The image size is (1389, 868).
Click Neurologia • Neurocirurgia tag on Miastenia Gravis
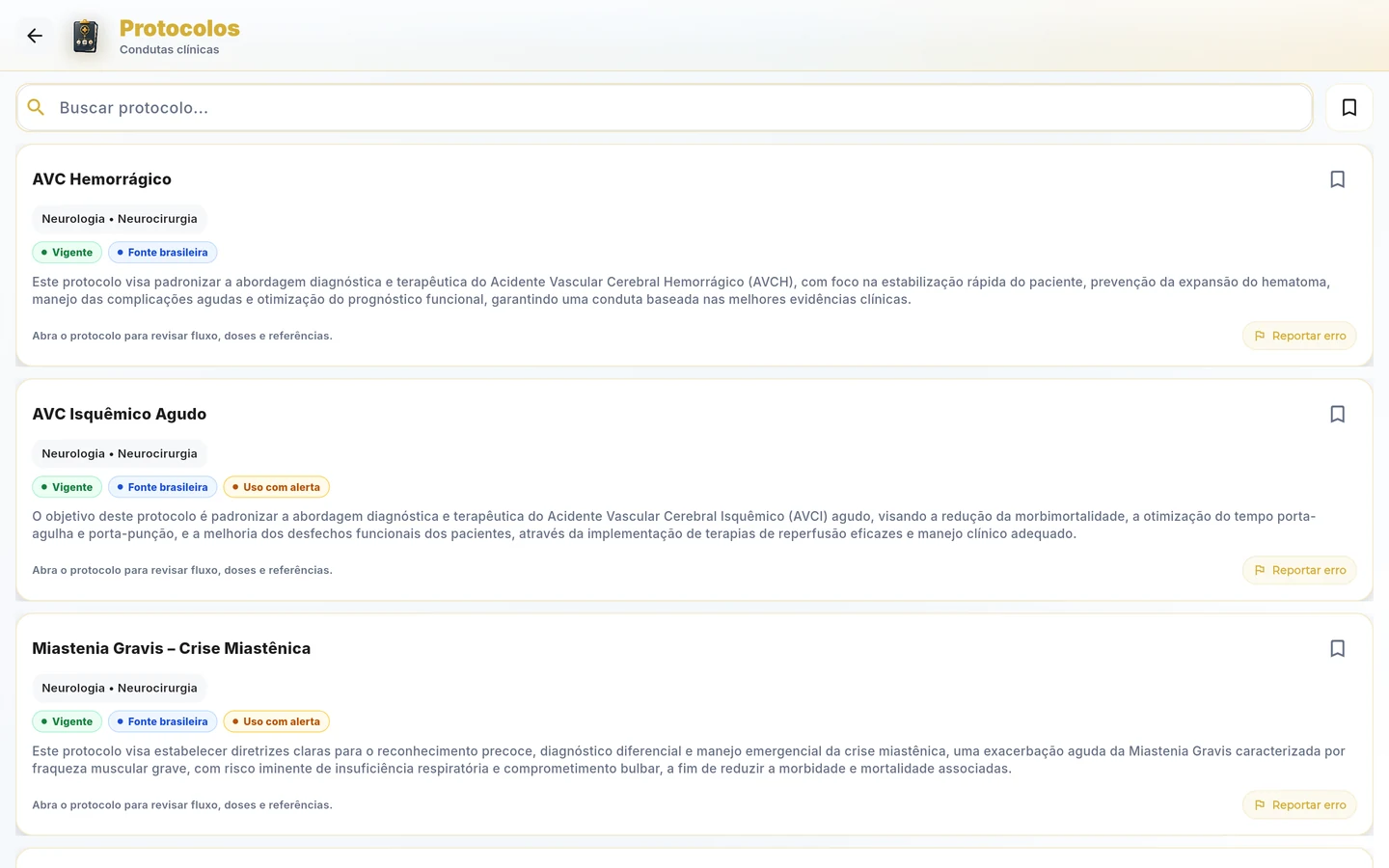tap(120, 688)
